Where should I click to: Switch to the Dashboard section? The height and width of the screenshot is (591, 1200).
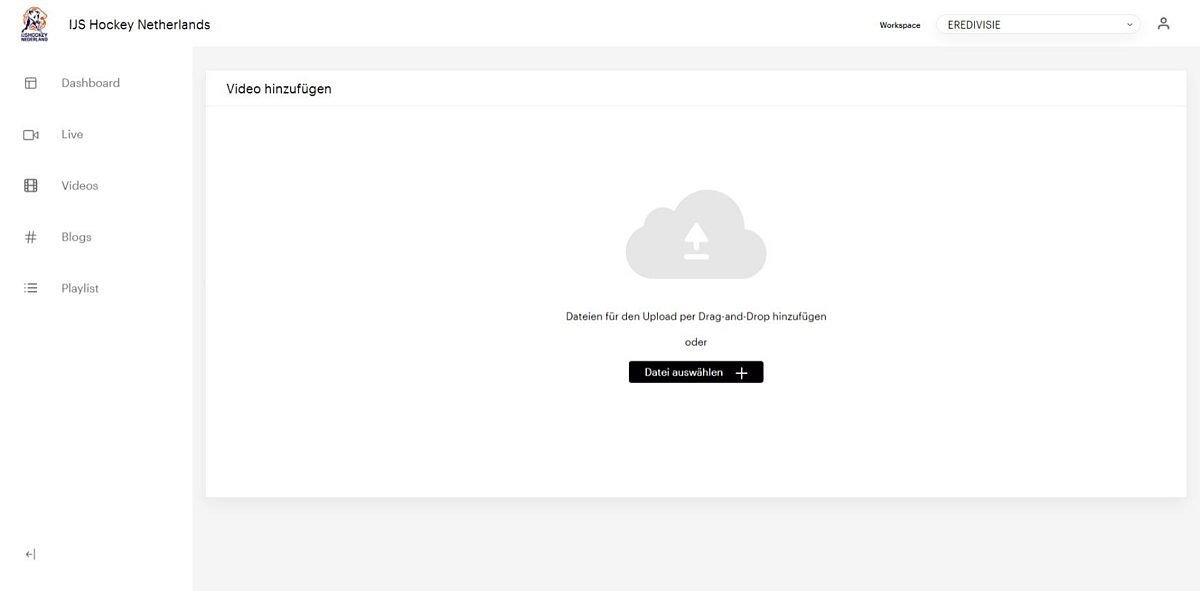click(x=90, y=82)
